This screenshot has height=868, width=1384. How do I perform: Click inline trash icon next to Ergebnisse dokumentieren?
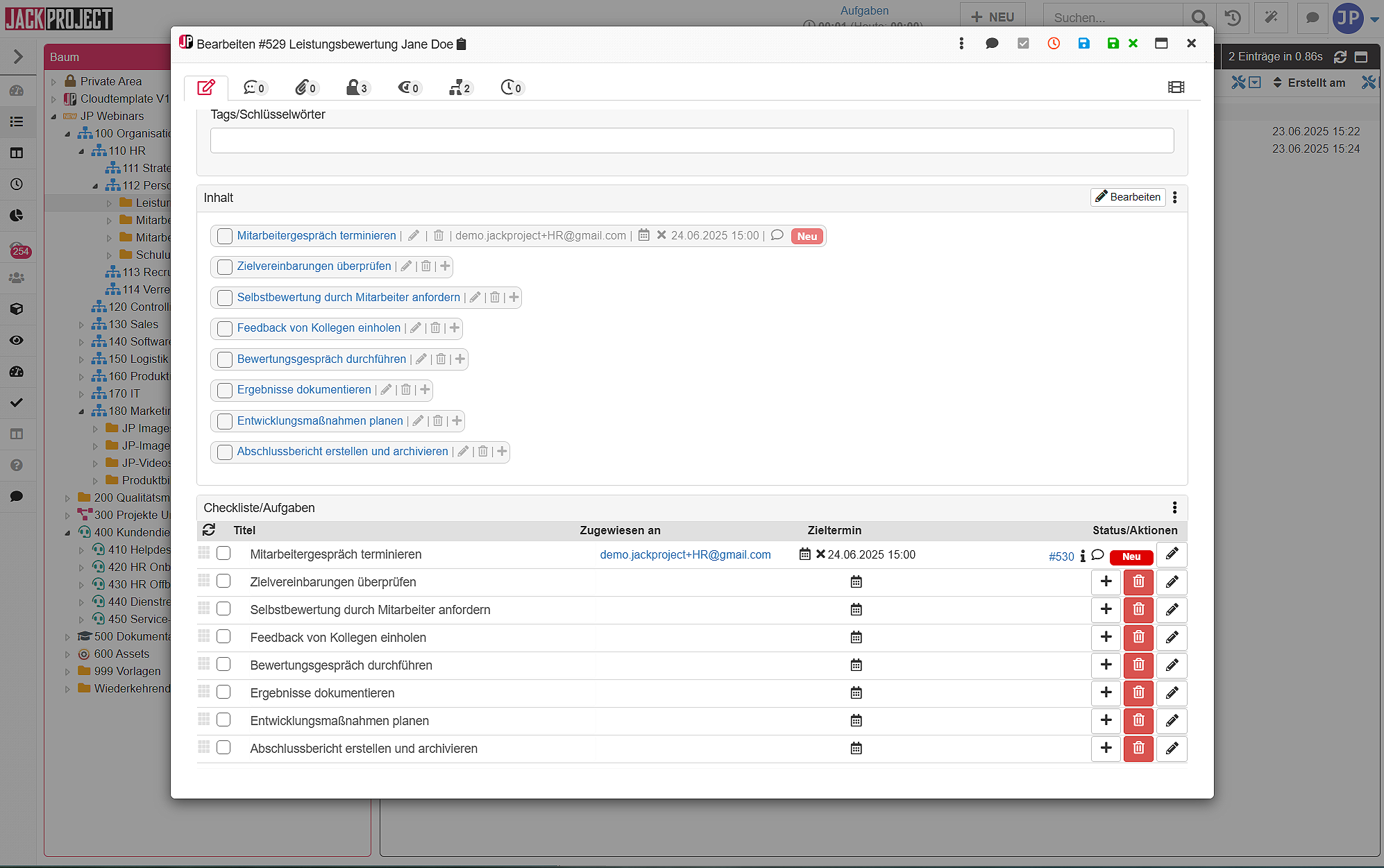pyautogui.click(x=406, y=390)
